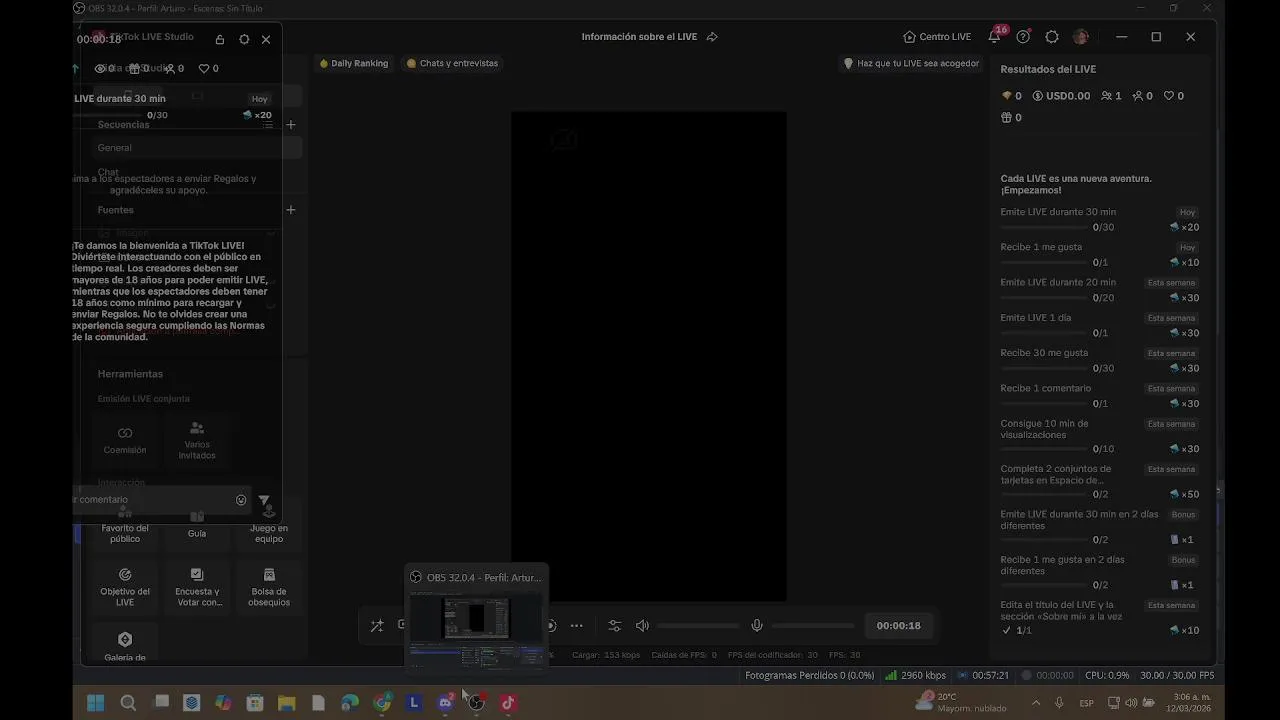This screenshot has width=1280, height=720.
Task: Add a new scene with Secuencias plus
Action: coord(291,125)
